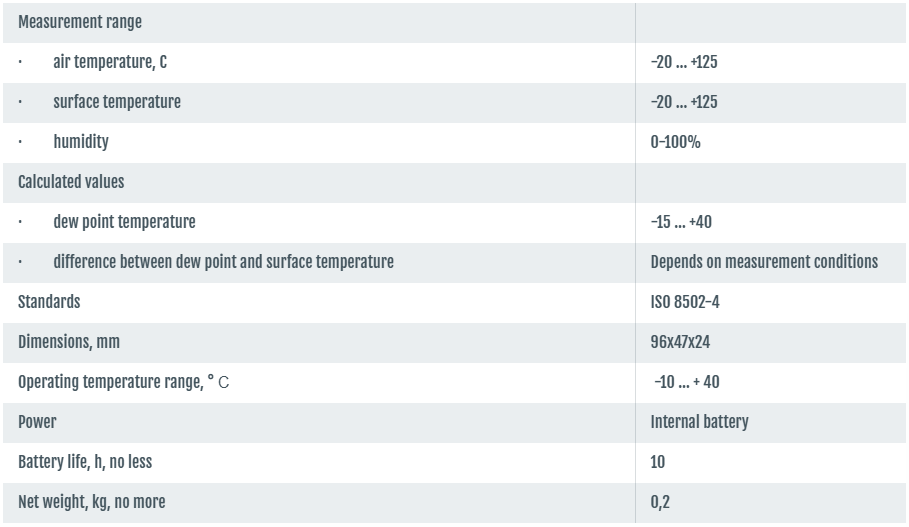Click the "96x47x24" dimensions value

(680, 342)
